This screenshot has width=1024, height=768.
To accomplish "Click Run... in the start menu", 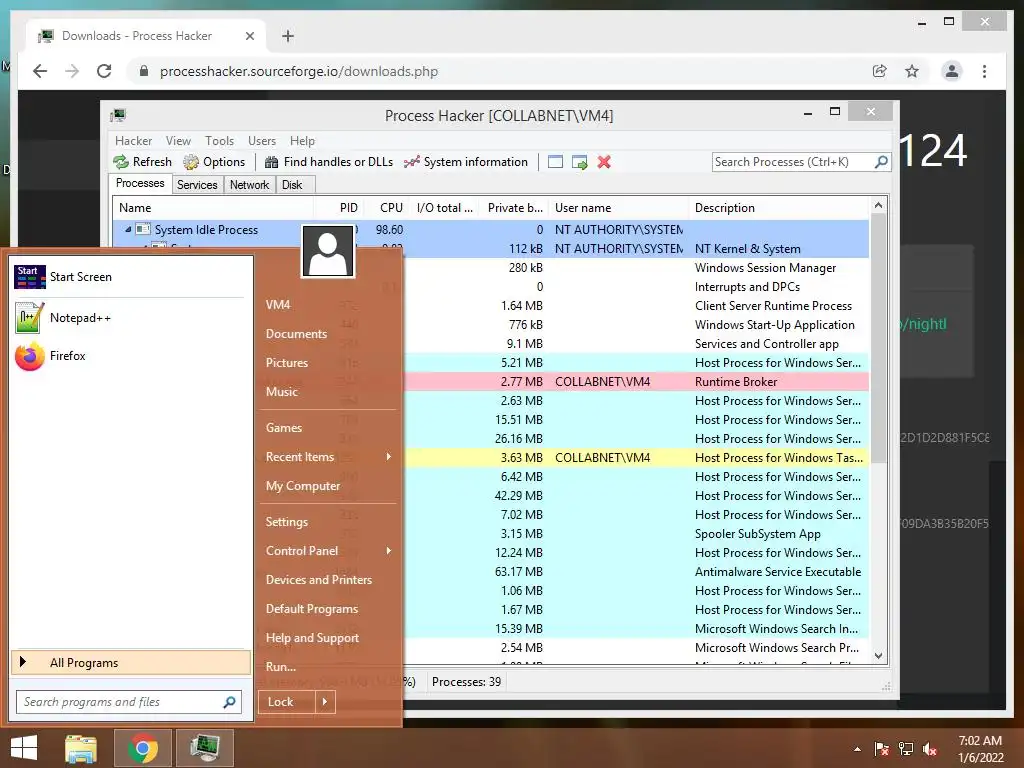I will point(281,667).
